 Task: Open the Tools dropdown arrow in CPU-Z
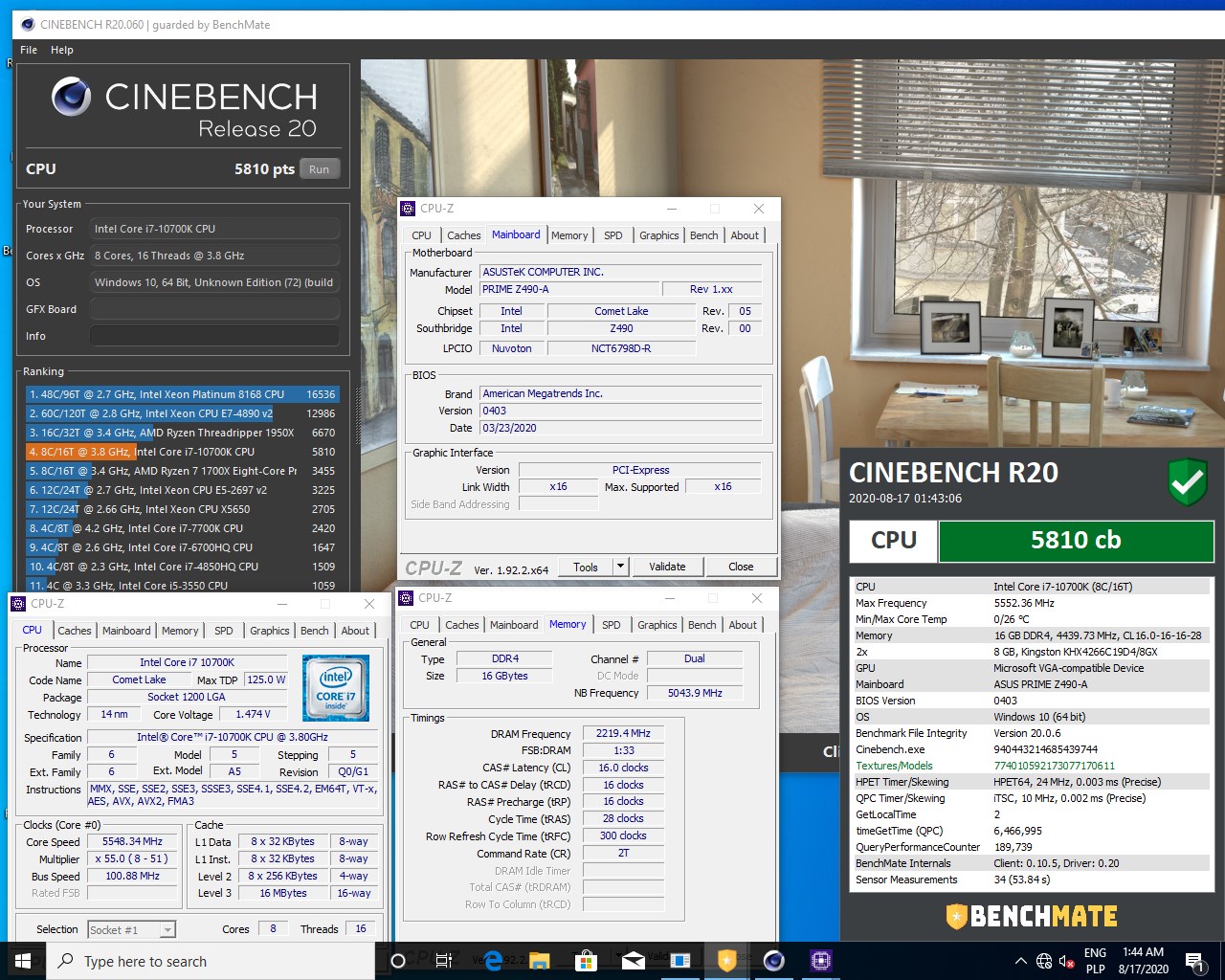(x=620, y=567)
